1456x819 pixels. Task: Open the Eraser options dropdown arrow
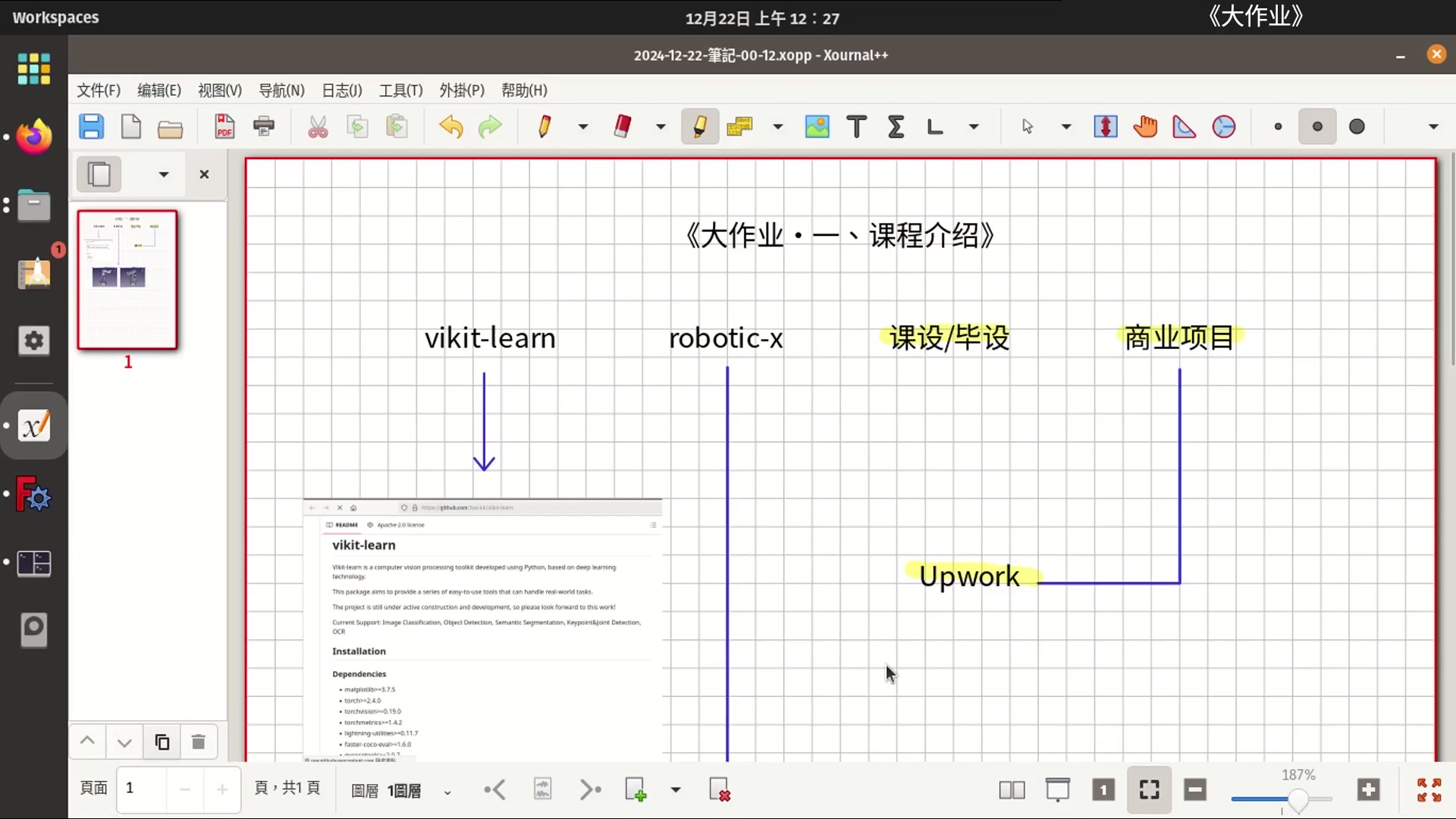[661, 127]
